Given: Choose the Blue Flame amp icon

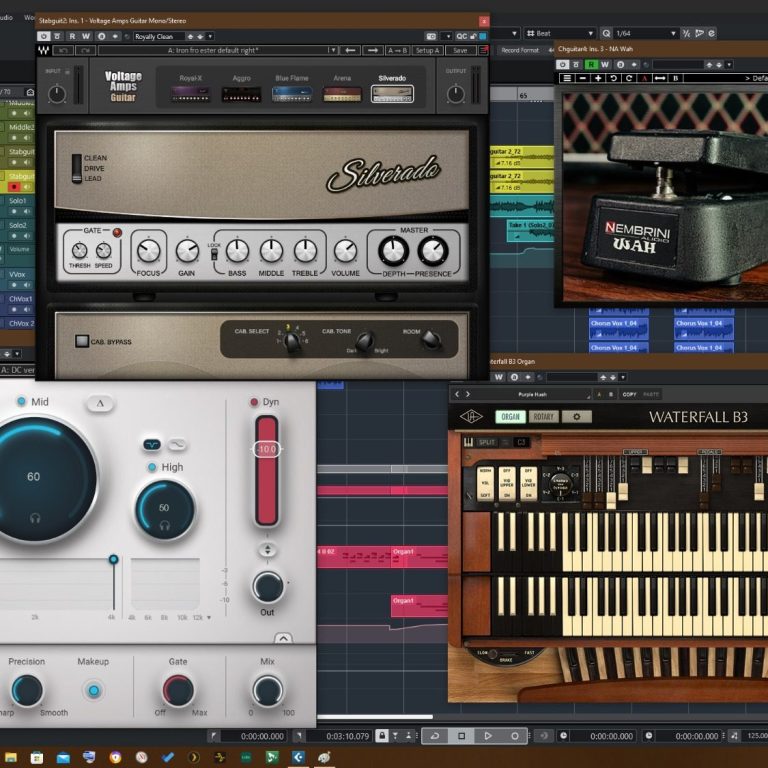Looking at the screenshot, I should pos(291,93).
